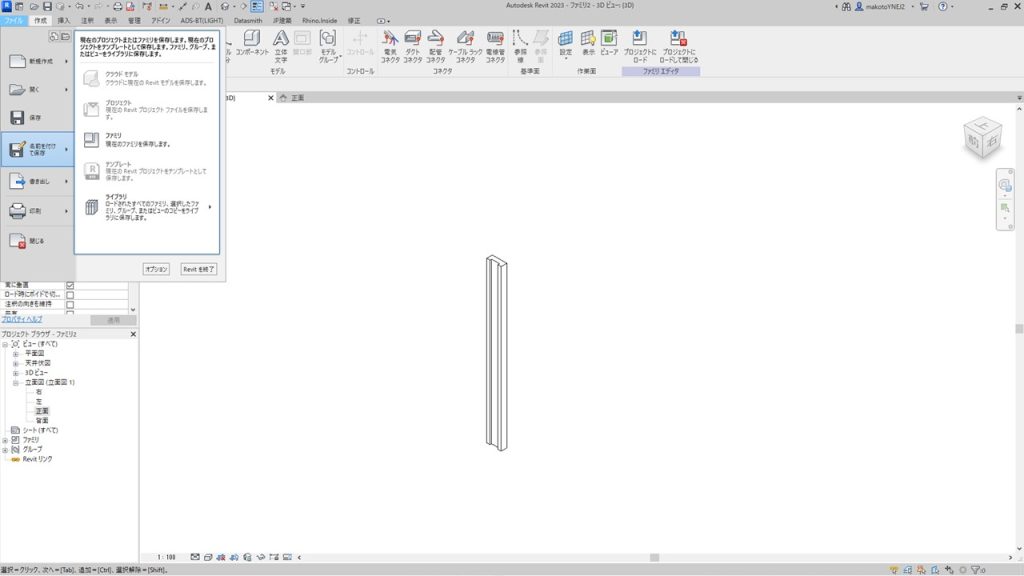Viewport: 1024px width, 576px height.
Task: Open the help question mark icon
Action: [942, 7]
